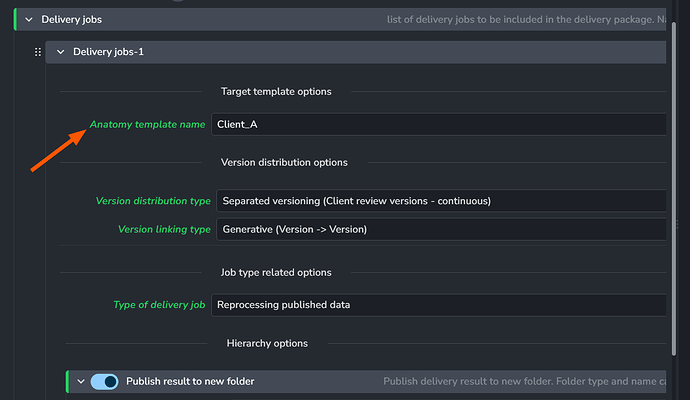Click the Type of delivery job label
The height and width of the screenshot is (400, 690).
(x=159, y=305)
